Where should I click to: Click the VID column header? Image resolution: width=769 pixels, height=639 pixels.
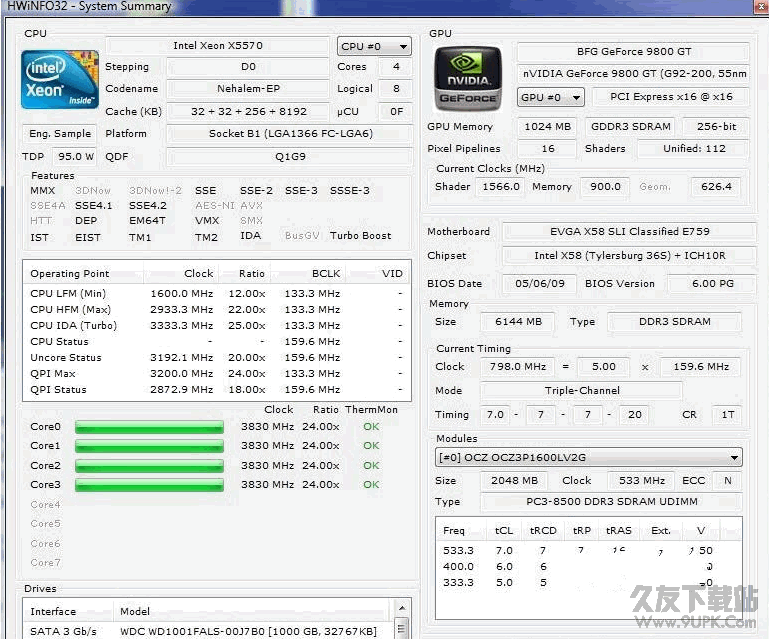[x=378, y=274]
